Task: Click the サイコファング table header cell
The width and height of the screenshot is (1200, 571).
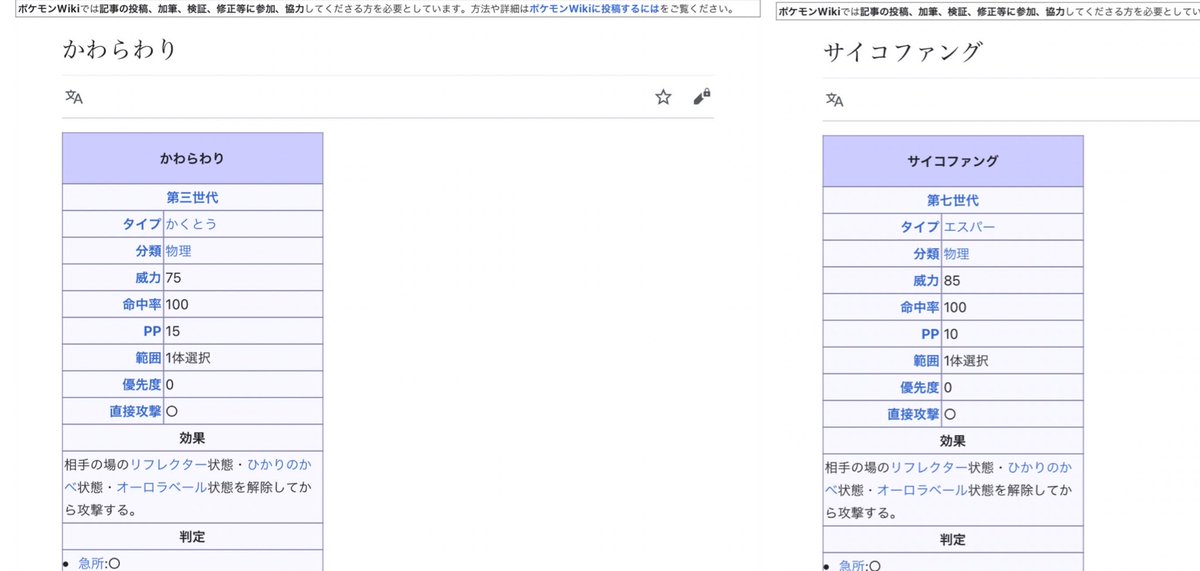Action: pos(953,161)
